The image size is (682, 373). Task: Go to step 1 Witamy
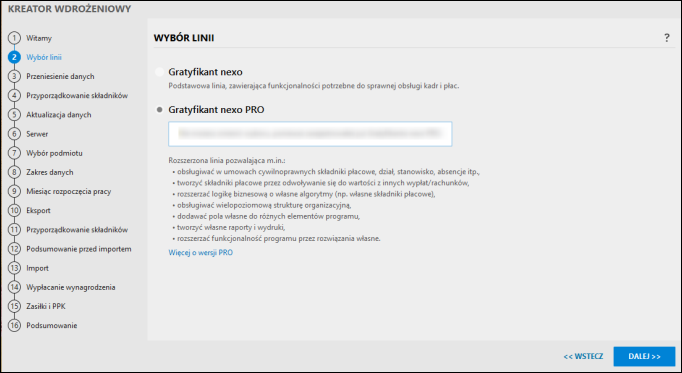(30, 38)
